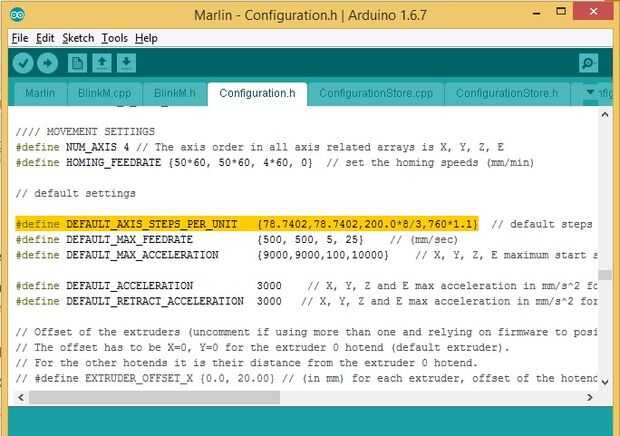
Task: Switch to the ConfigurationStore.h tab
Action: click(507, 94)
